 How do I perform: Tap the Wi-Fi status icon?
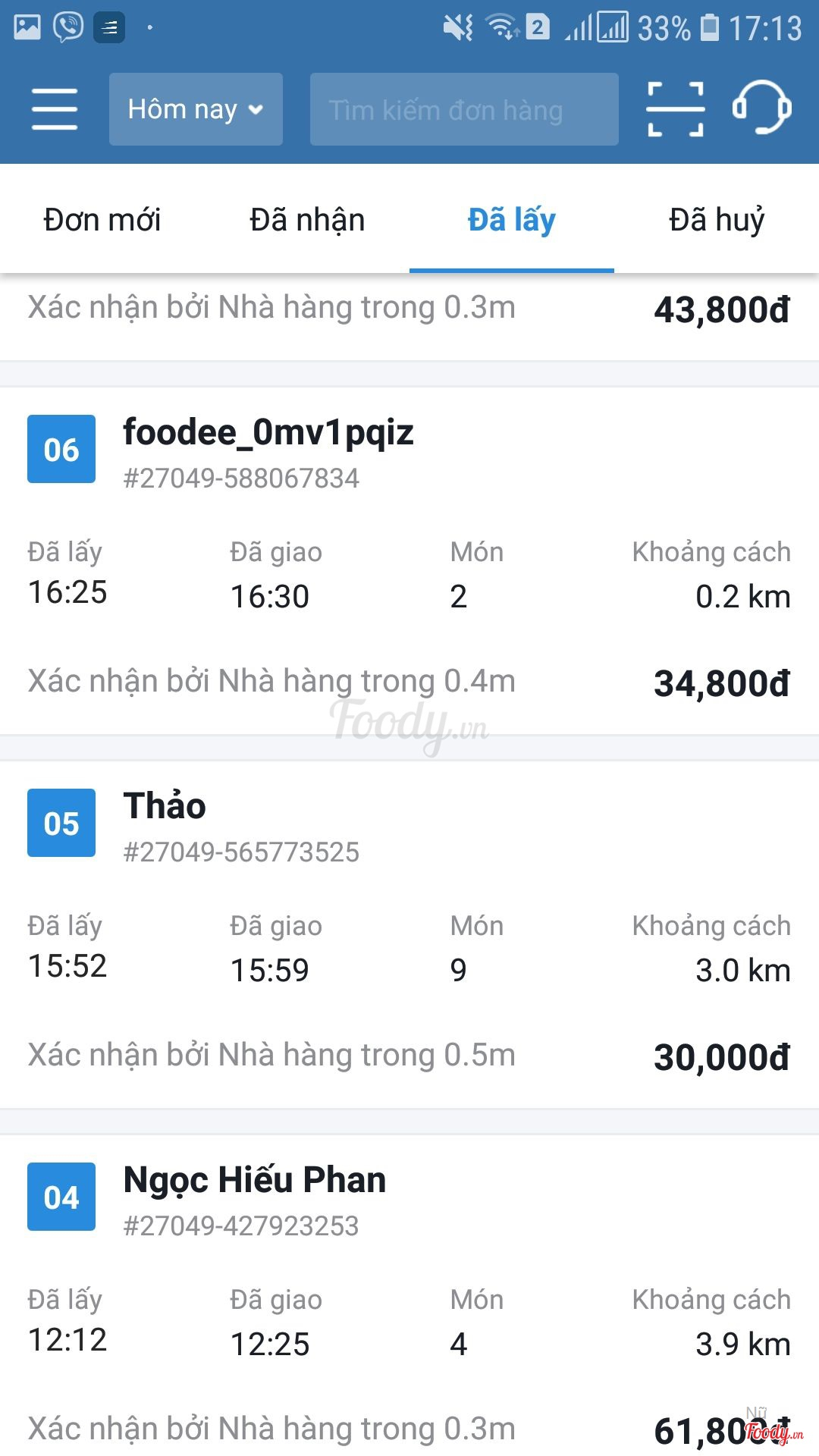pyautogui.click(x=502, y=28)
